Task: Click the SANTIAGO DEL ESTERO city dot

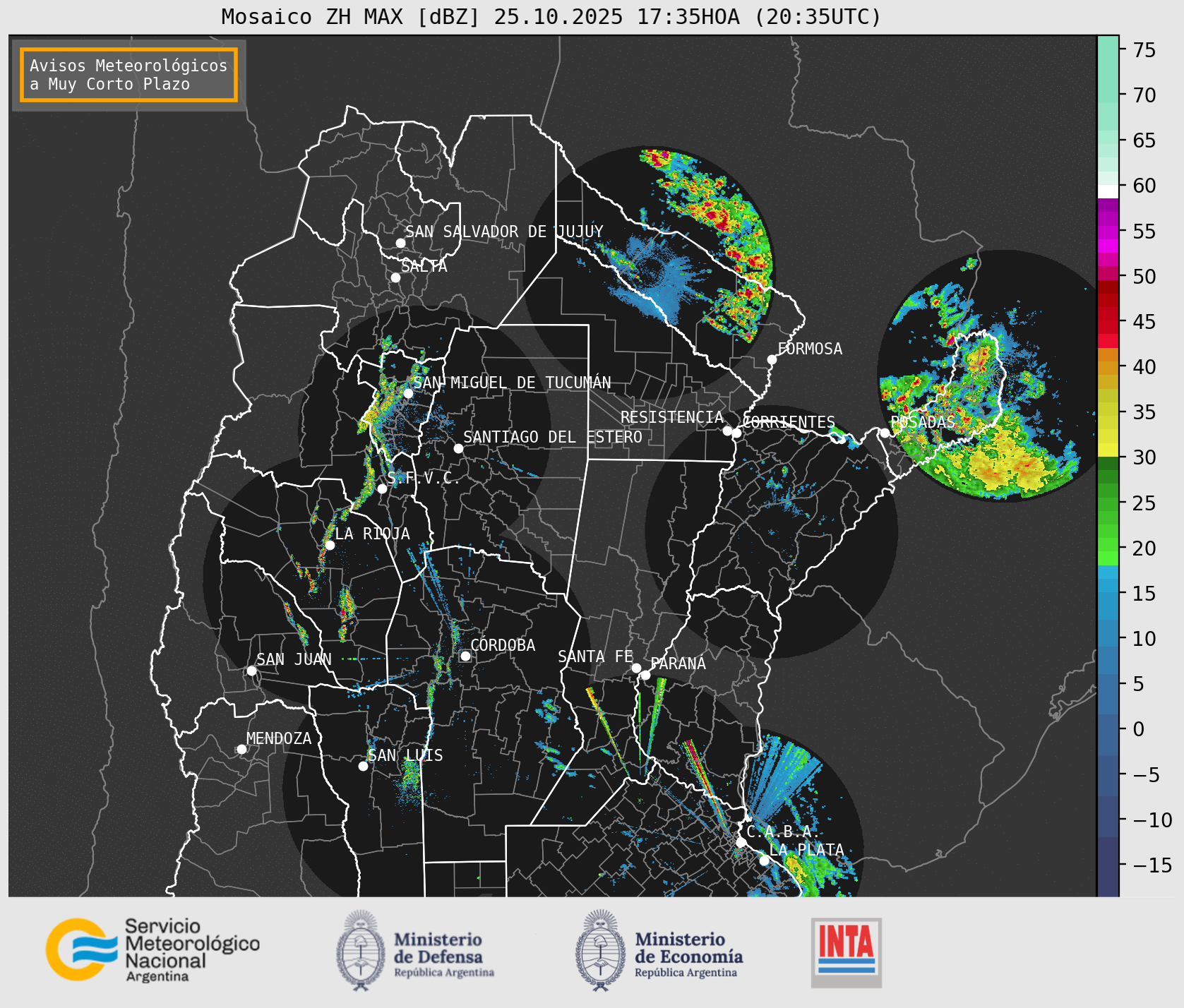Action: coord(458,448)
